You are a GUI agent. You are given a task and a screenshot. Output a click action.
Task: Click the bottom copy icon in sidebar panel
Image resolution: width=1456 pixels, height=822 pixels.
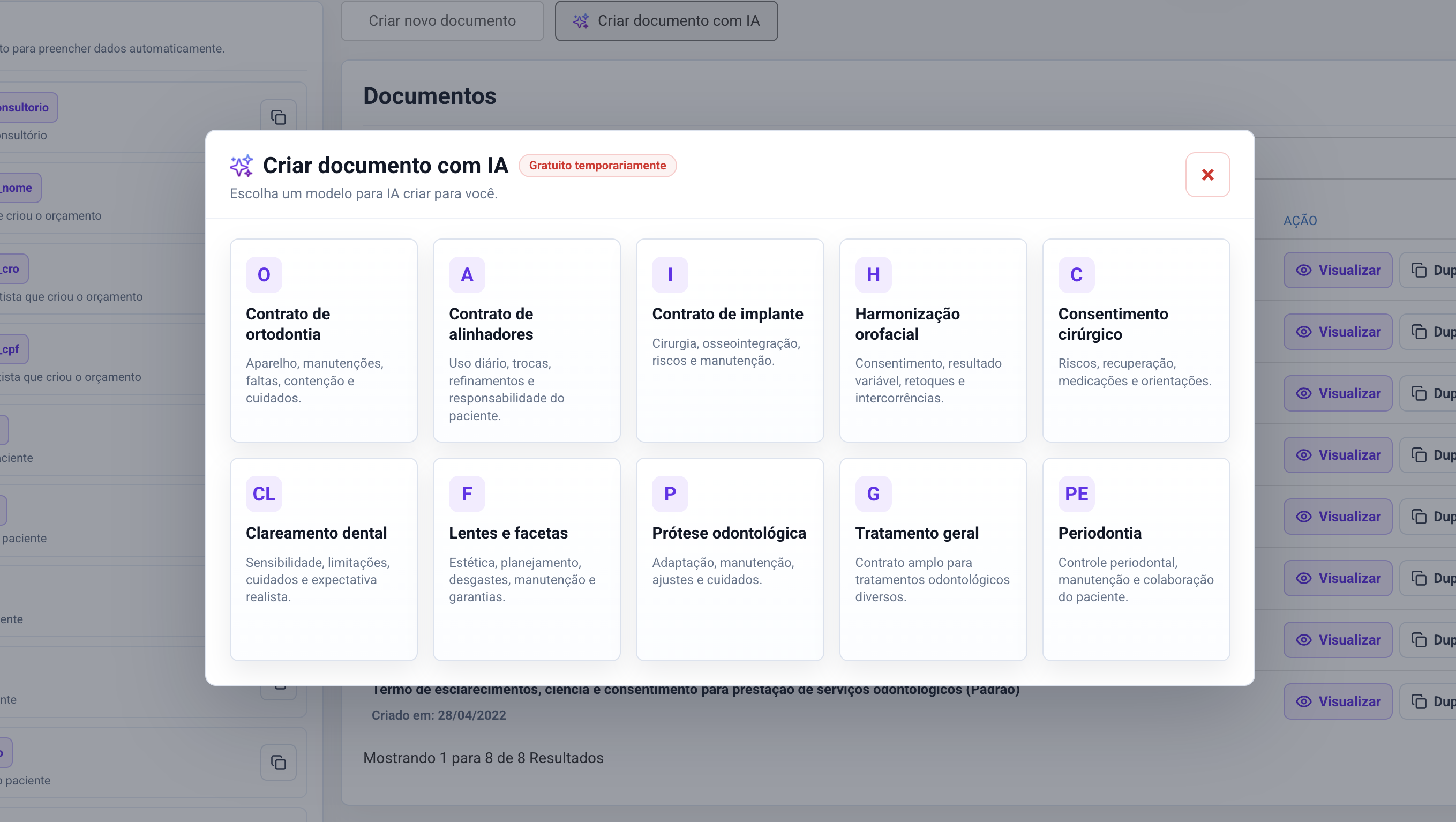278,763
